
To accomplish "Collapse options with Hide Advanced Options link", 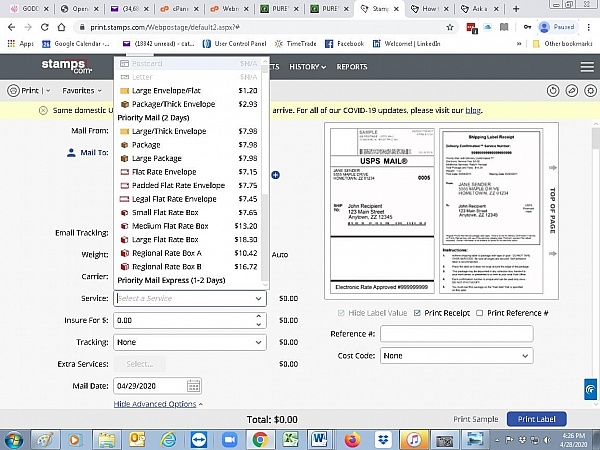I will point(157,404).
